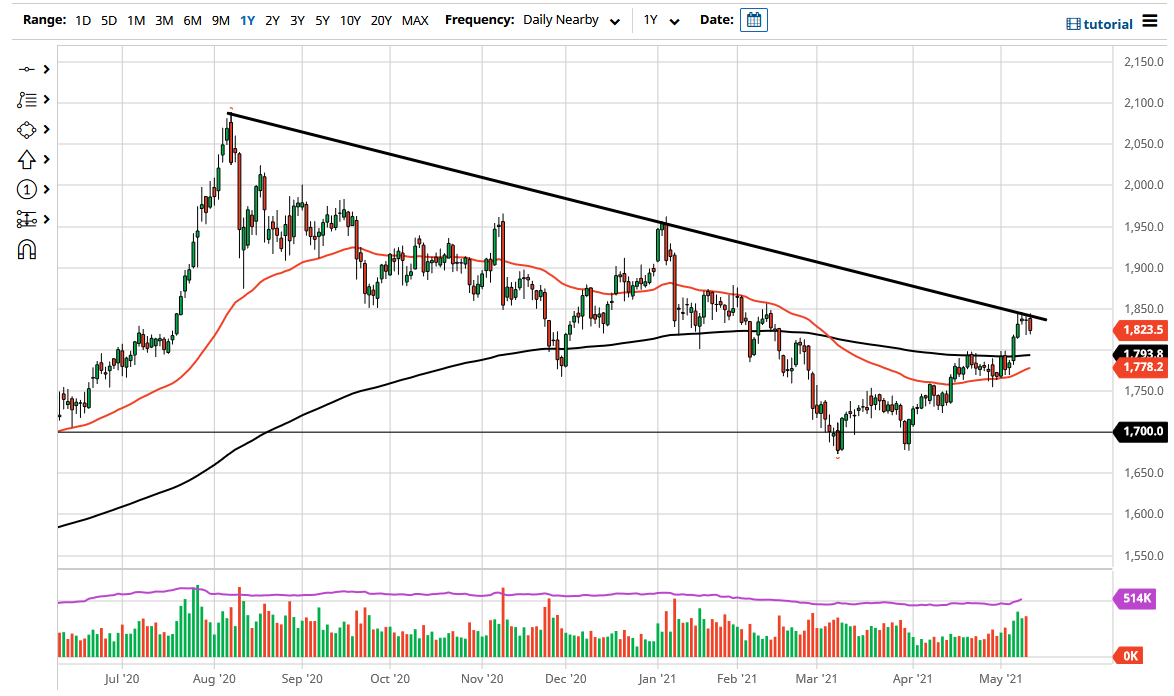
Task: Click the 0K volume axis label
Action: click(x=1129, y=656)
